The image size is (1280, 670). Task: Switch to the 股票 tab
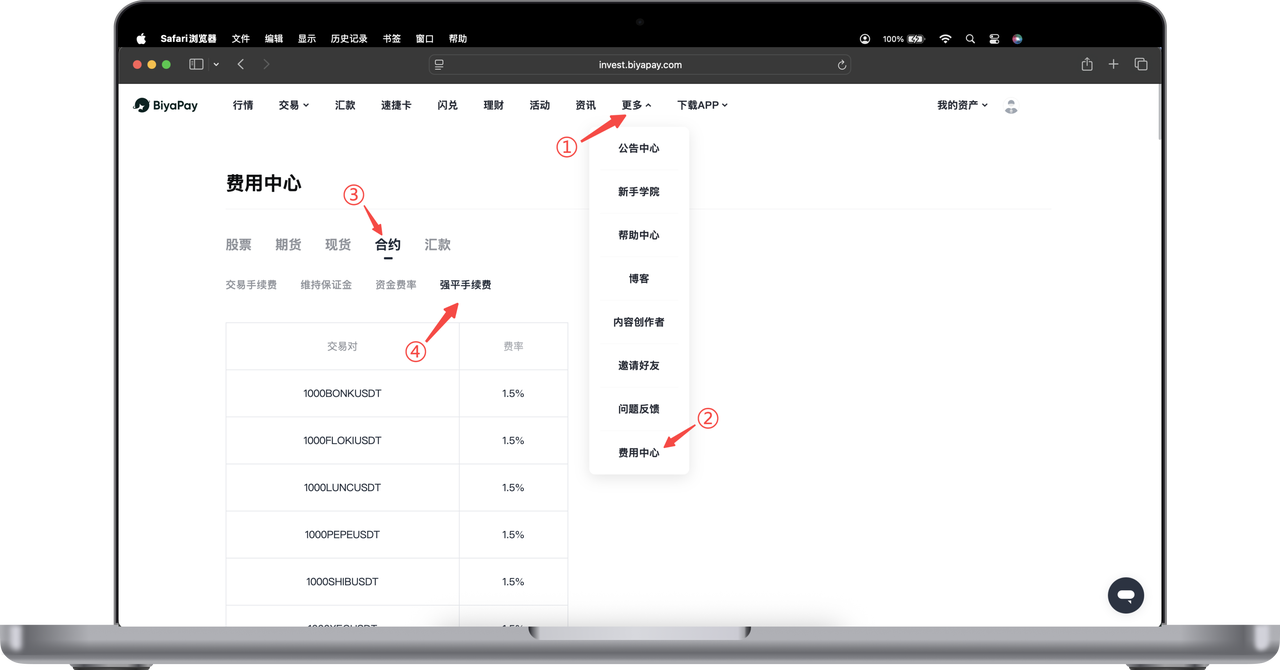[x=238, y=245]
